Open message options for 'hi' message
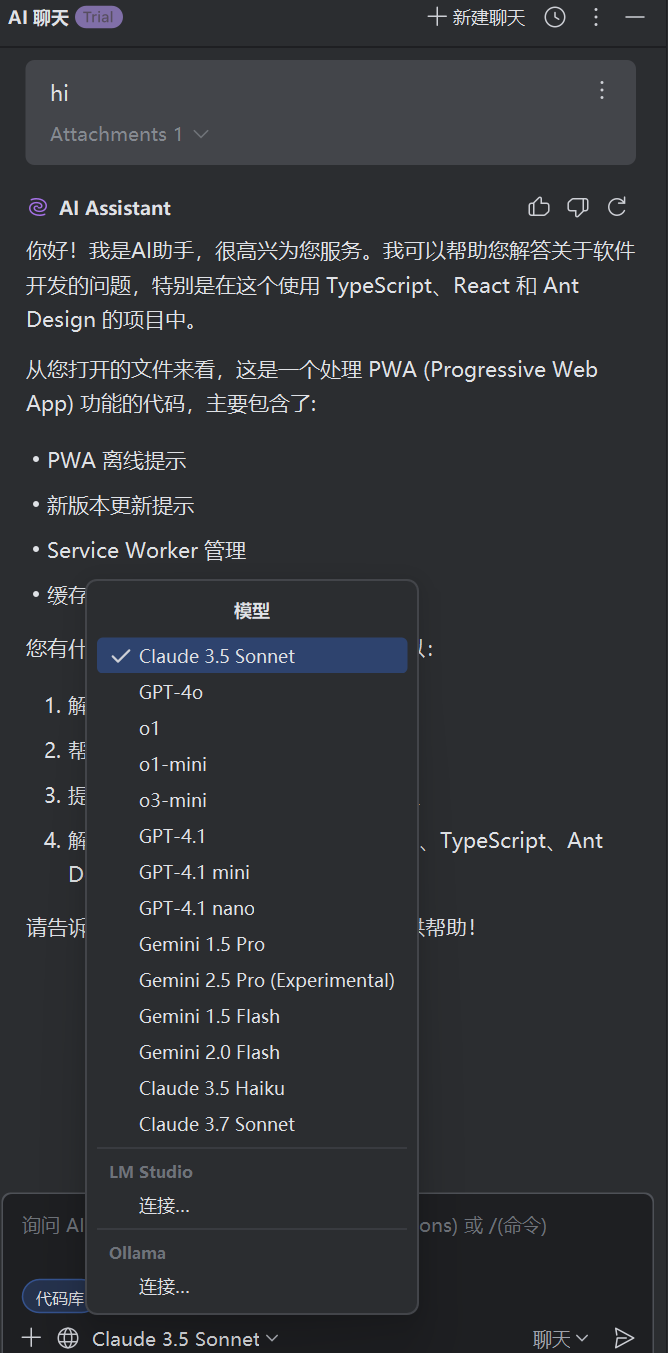Viewport: 668px width, 1353px height. tap(602, 91)
